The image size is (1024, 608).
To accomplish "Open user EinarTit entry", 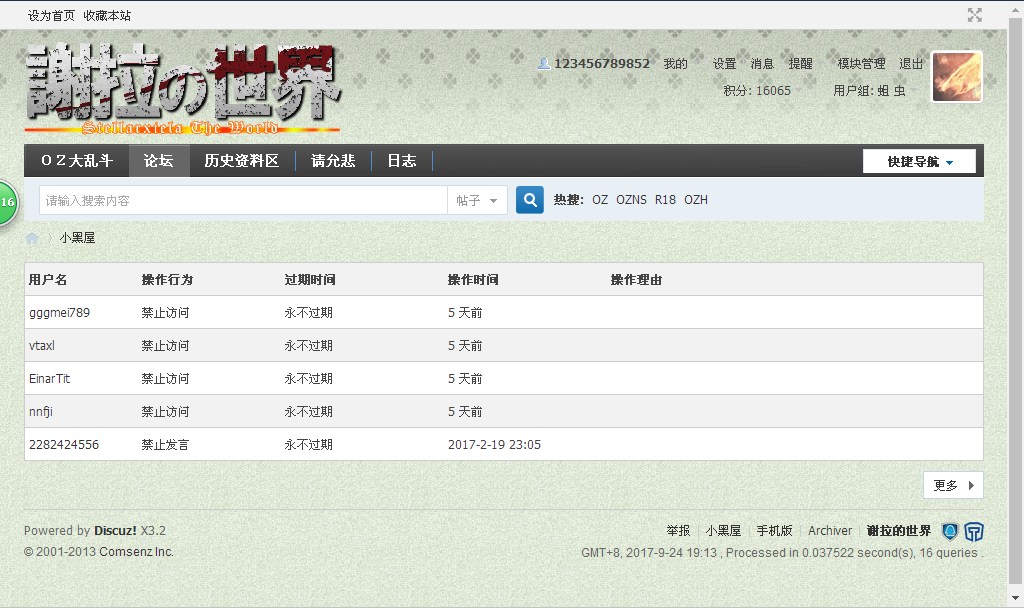I will [50, 379].
